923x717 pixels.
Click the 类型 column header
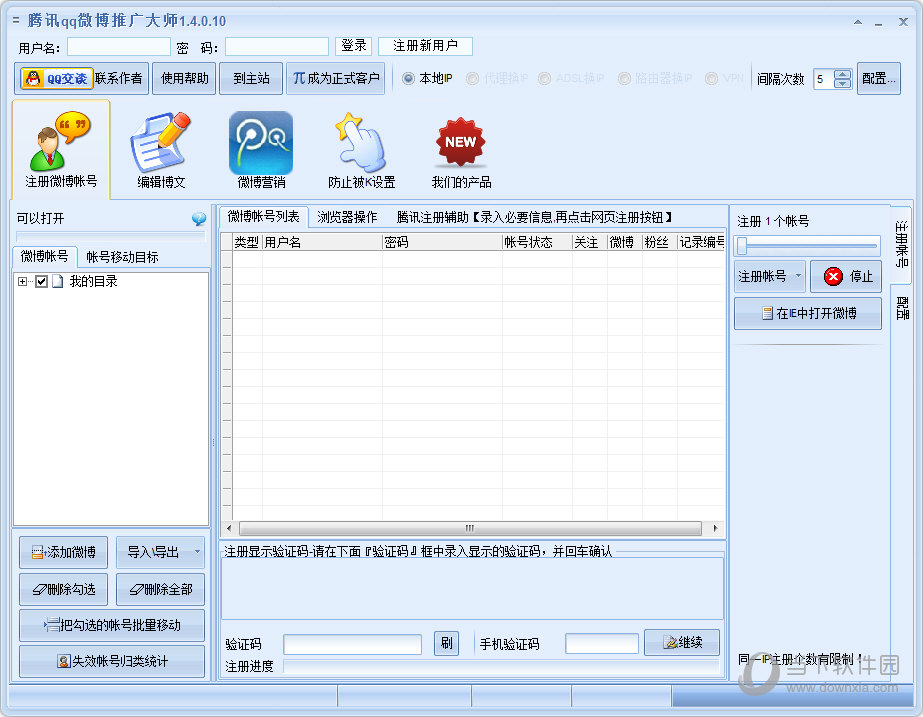pos(247,242)
